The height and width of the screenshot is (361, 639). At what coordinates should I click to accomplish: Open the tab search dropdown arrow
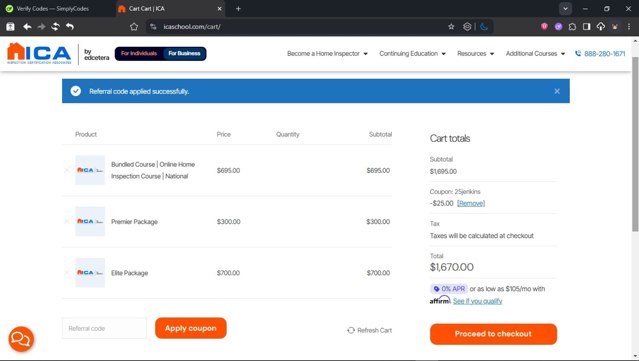[x=565, y=9]
